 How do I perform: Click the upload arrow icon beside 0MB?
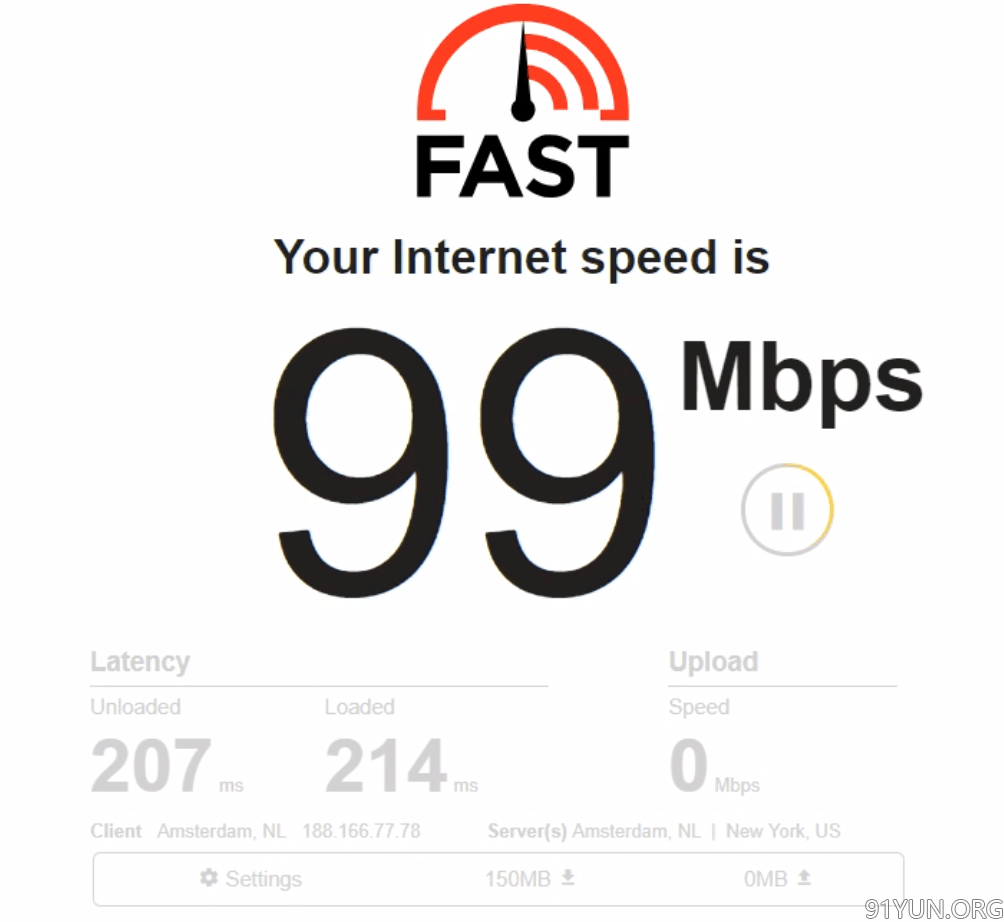[x=804, y=878]
